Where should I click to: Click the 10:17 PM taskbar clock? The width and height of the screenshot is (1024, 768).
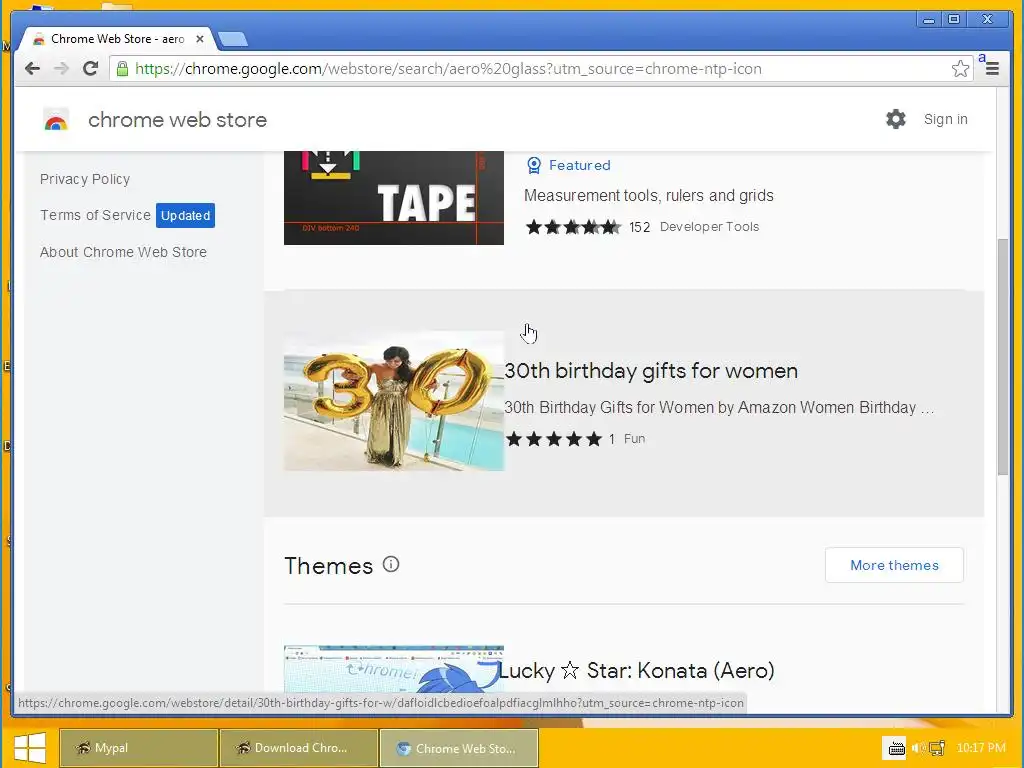pos(981,748)
